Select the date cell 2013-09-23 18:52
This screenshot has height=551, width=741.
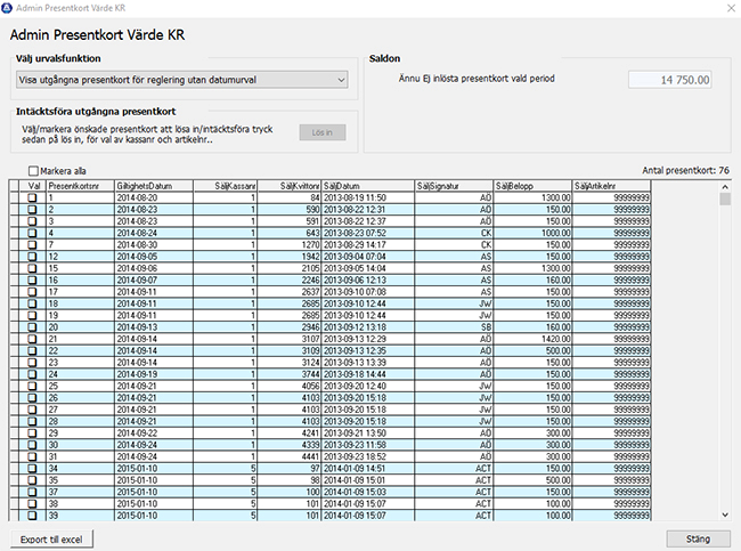click(x=368, y=456)
